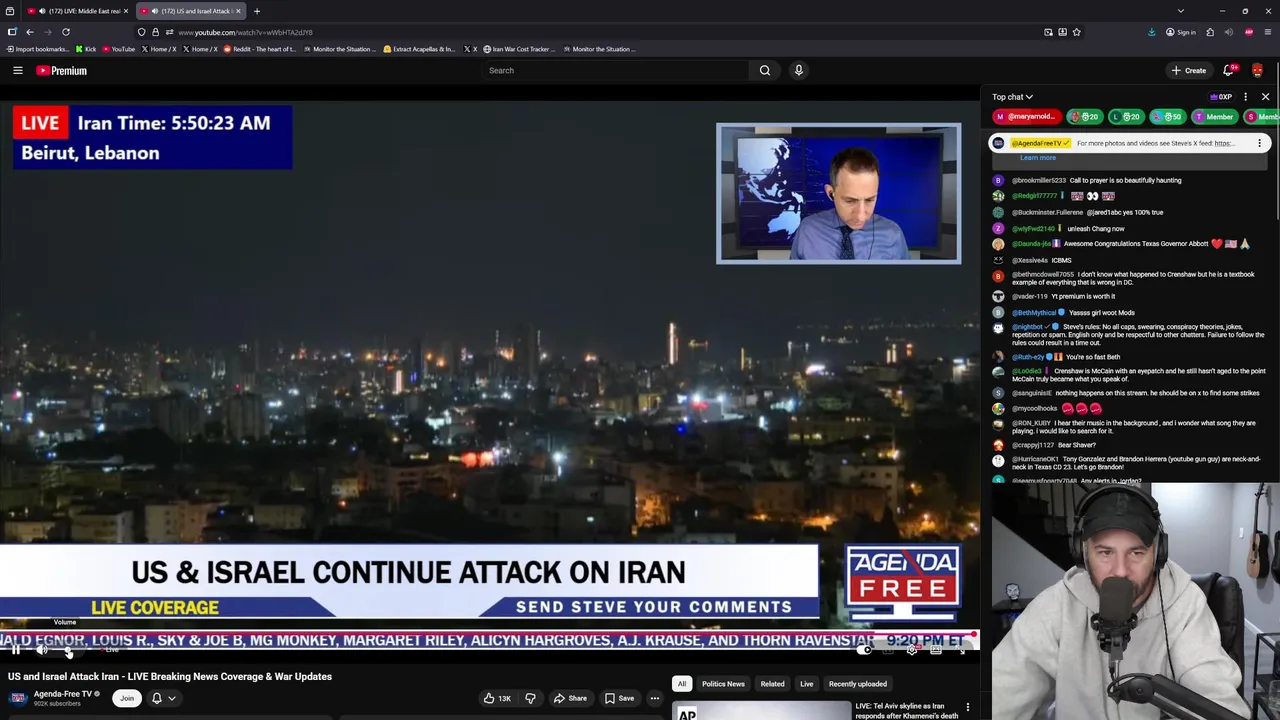
Task: Go back in browser history
Action: pos(29,32)
